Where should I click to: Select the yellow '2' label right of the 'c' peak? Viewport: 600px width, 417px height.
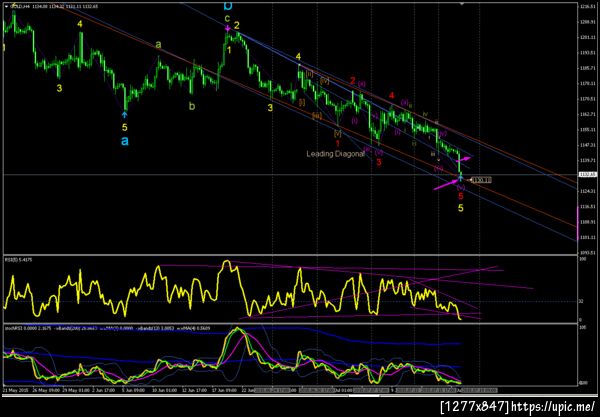point(237,26)
